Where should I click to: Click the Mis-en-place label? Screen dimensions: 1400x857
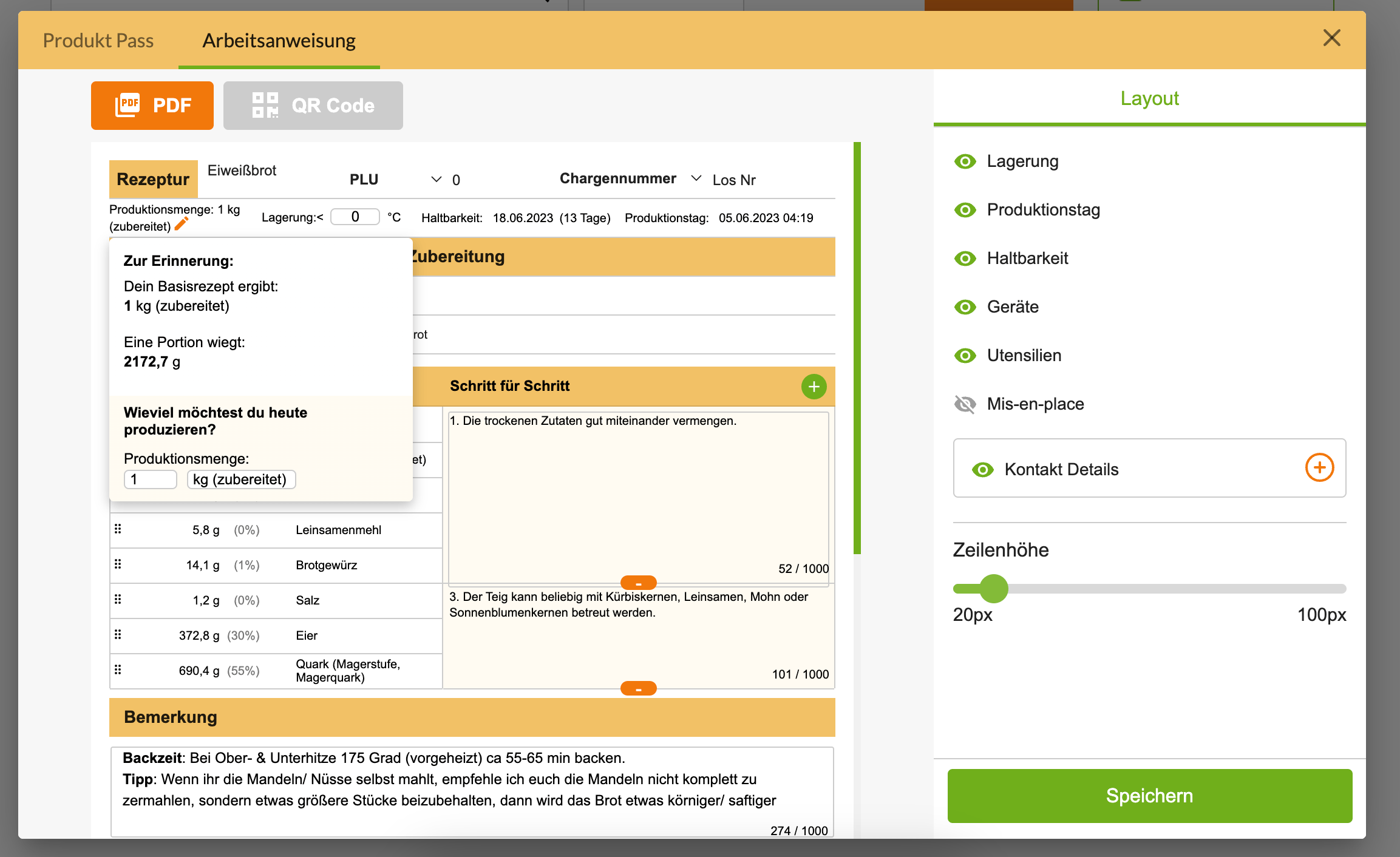(x=1036, y=404)
